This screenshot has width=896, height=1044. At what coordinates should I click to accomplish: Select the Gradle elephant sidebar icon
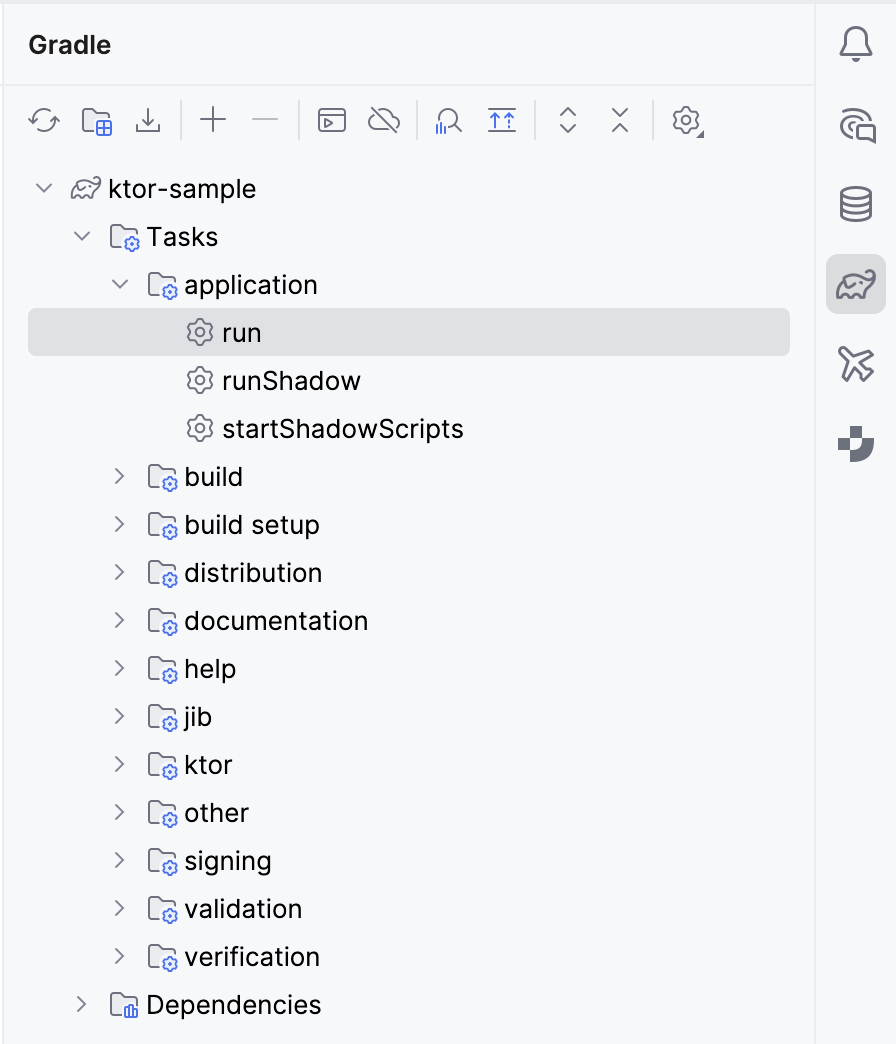point(855,284)
